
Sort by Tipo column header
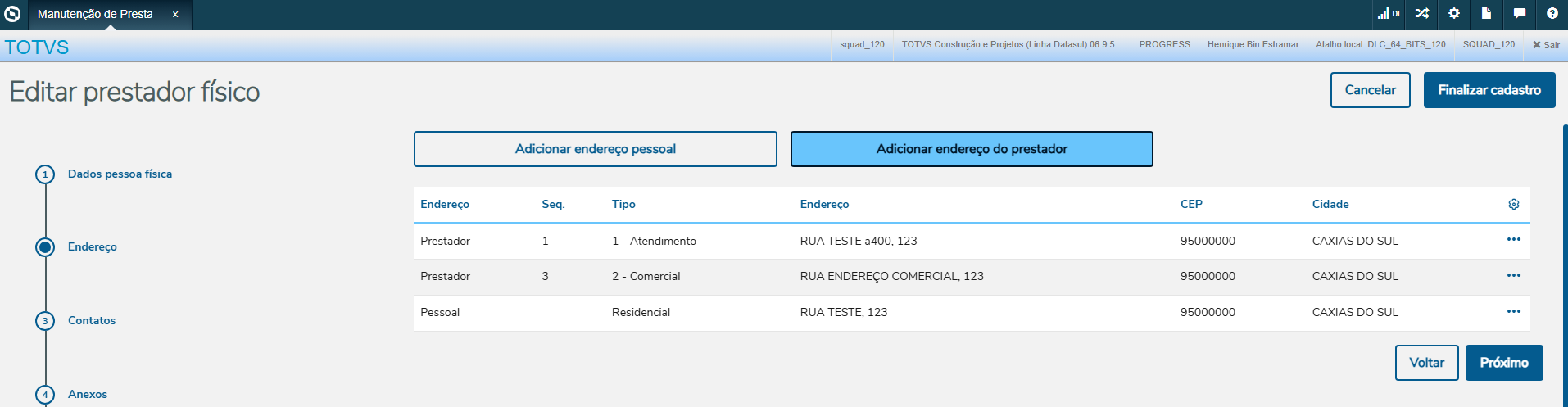point(623,204)
